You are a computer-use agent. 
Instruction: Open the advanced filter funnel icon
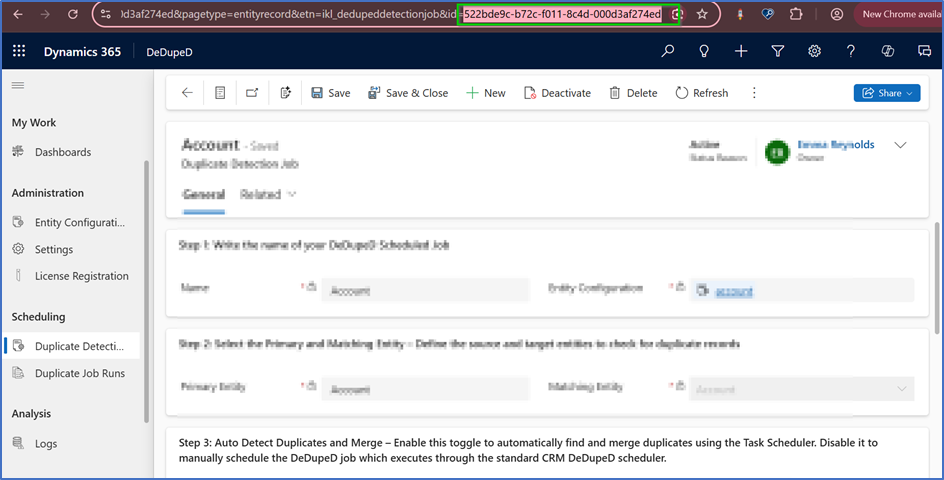pos(778,51)
